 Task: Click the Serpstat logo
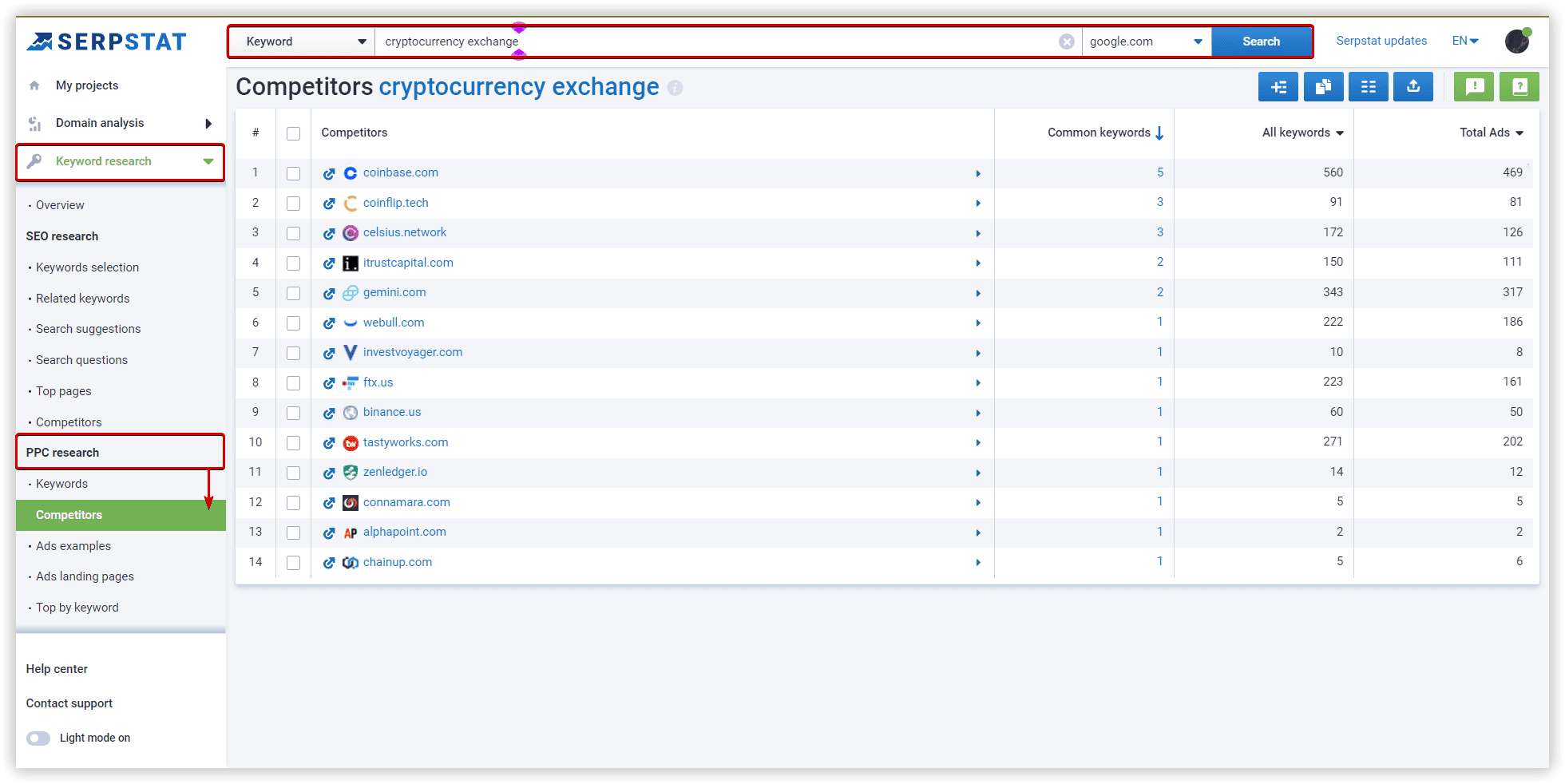click(x=106, y=42)
